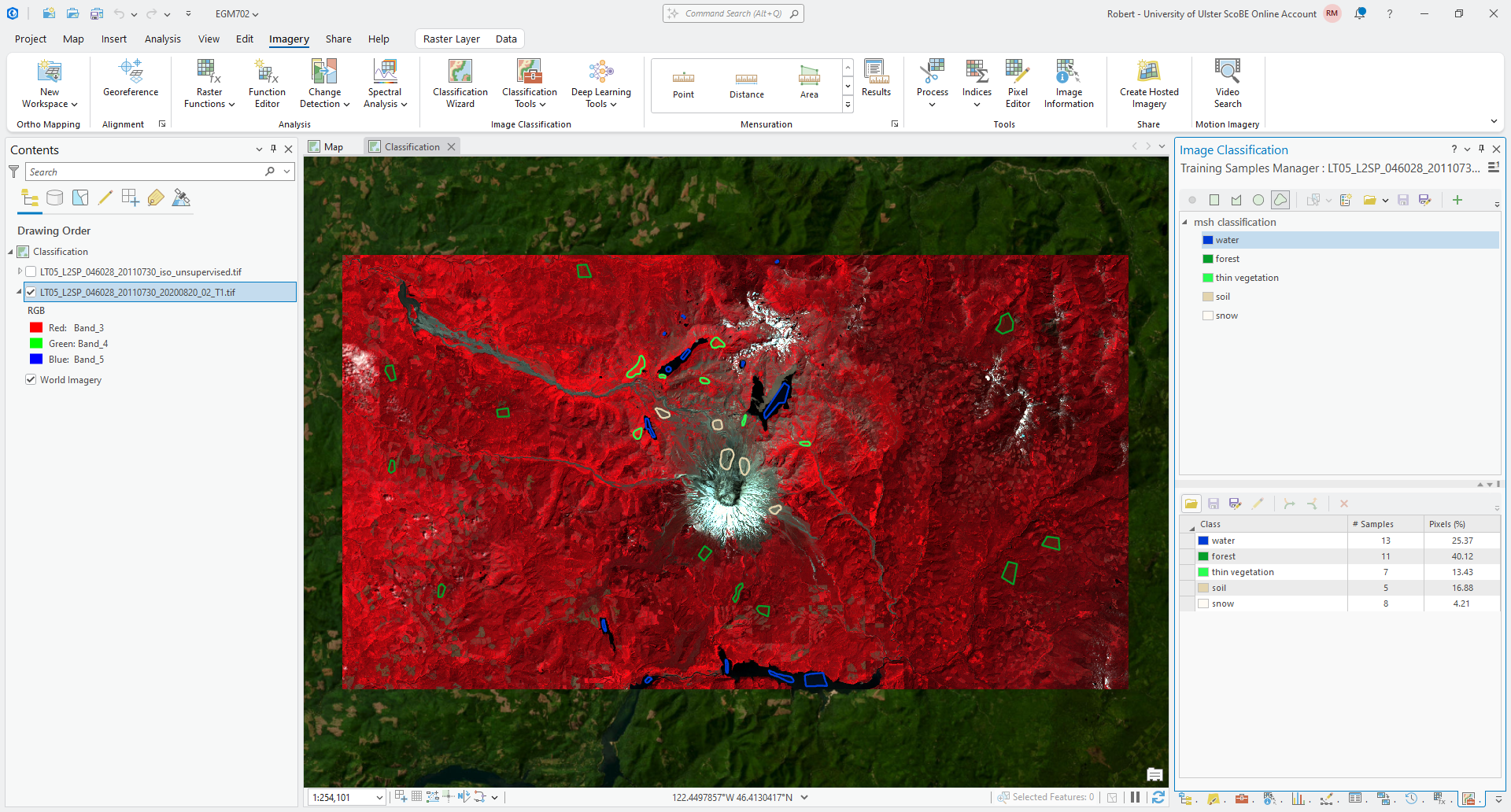Viewport: 1511px width, 812px height.
Task: Uncheck the World Imagery layer
Action: click(31, 380)
